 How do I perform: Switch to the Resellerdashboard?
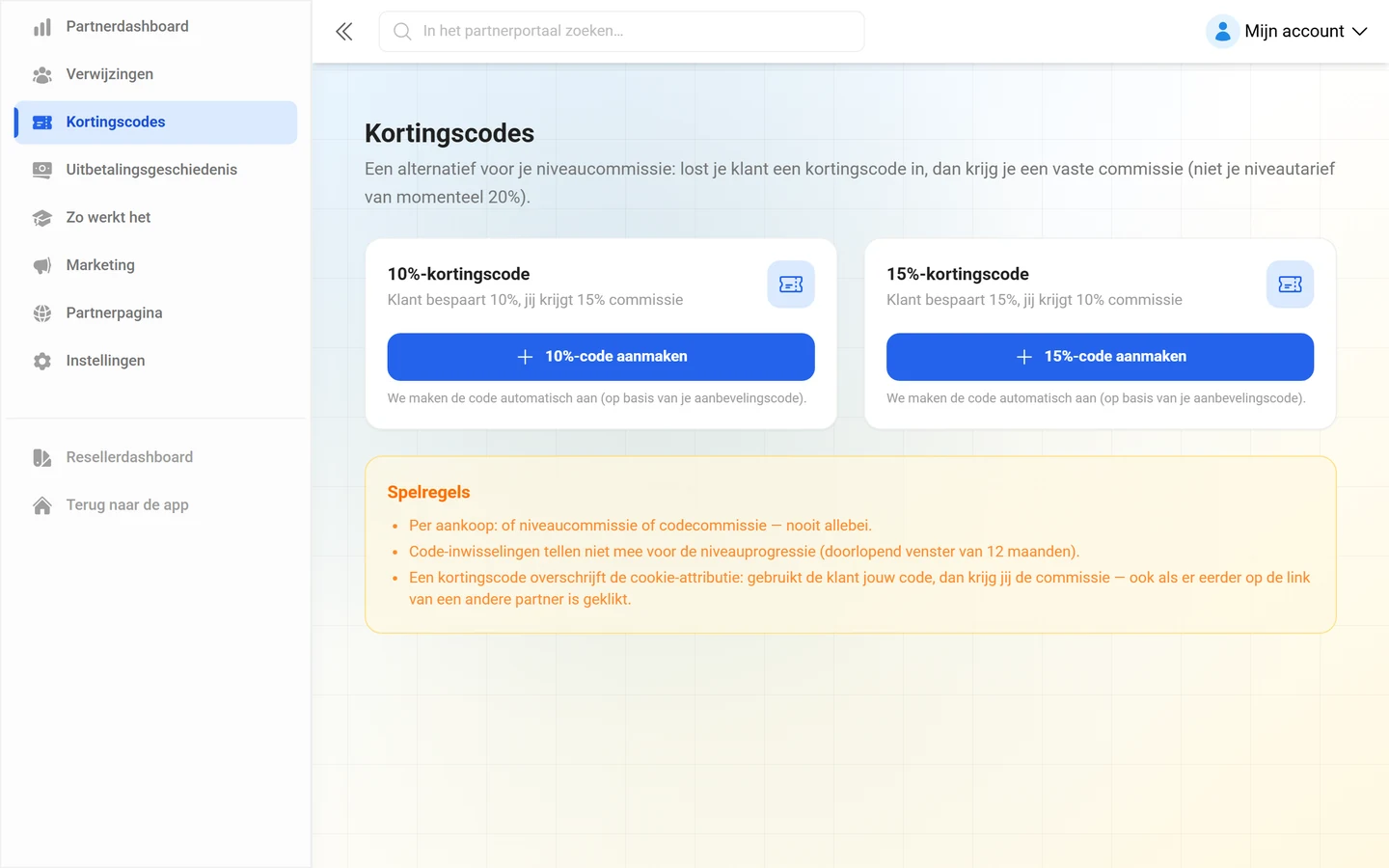point(156,457)
